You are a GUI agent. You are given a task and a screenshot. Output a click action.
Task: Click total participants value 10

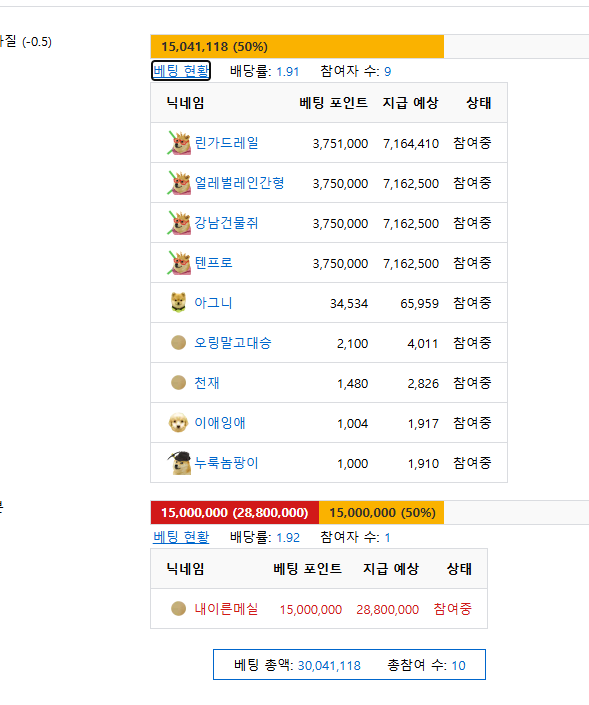point(458,665)
